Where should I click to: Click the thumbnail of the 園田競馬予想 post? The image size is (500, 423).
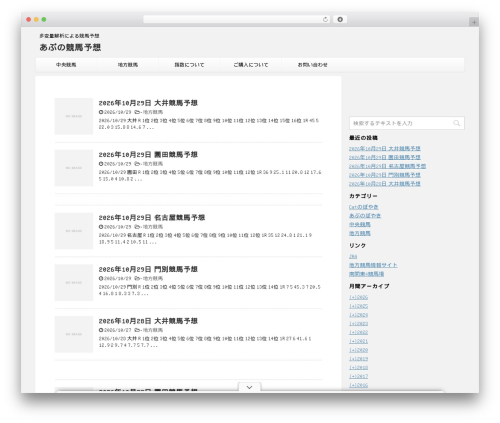coord(74,168)
